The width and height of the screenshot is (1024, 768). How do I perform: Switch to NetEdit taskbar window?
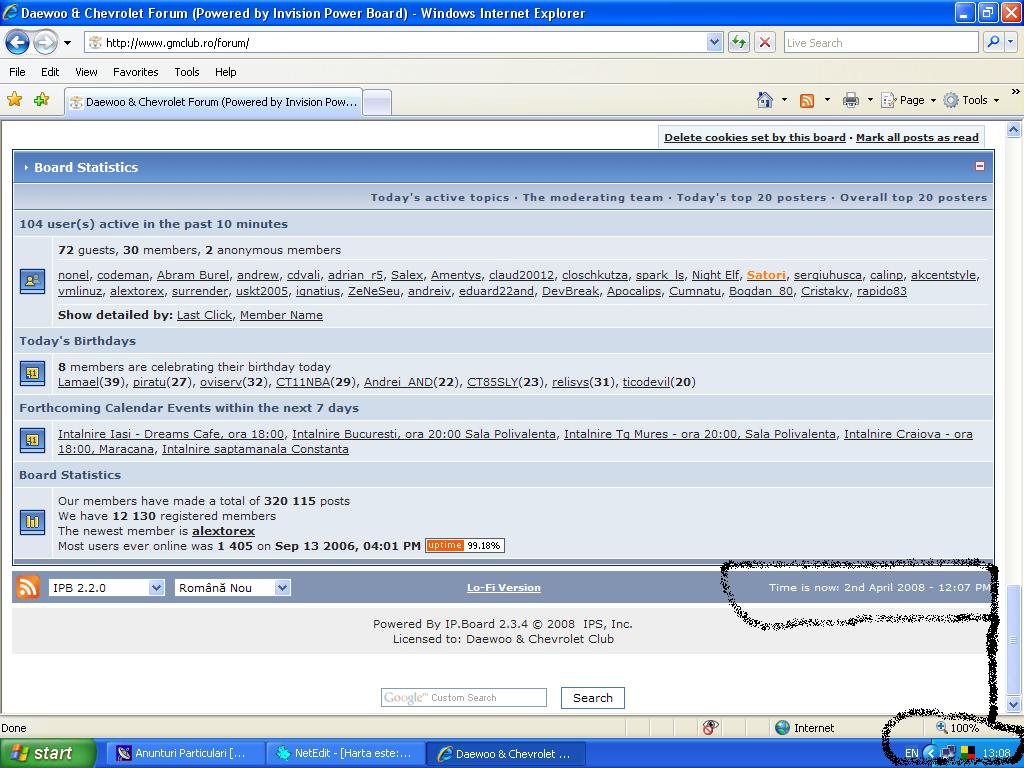point(344,754)
